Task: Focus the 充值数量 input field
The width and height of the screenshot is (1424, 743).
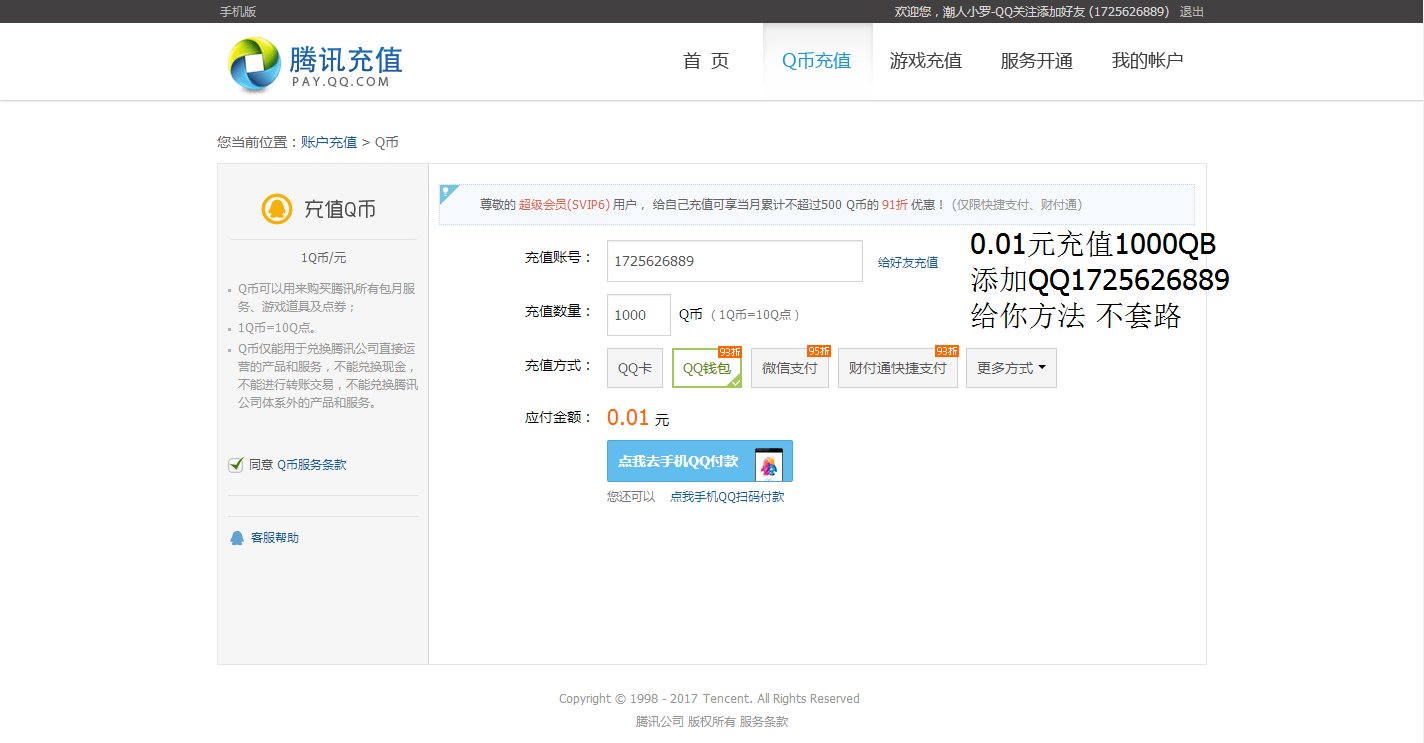Action: [639, 315]
